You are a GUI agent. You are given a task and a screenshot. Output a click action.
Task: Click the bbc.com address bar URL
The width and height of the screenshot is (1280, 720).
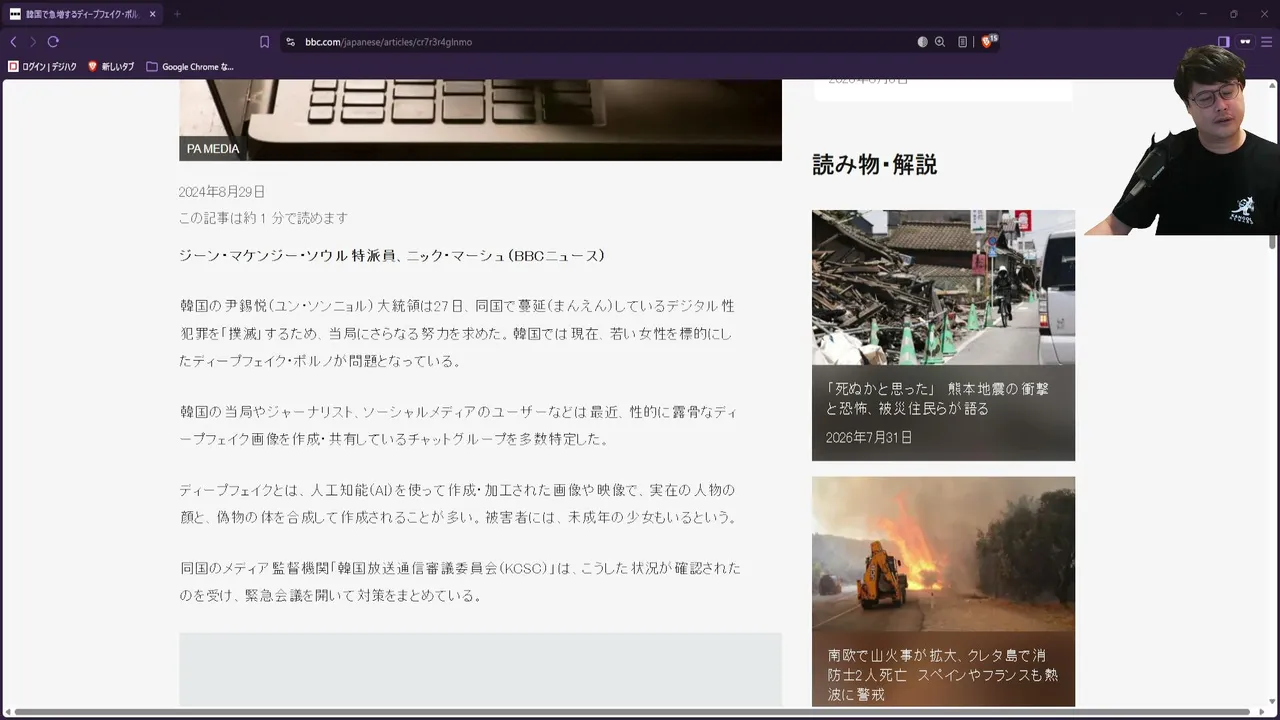click(388, 42)
